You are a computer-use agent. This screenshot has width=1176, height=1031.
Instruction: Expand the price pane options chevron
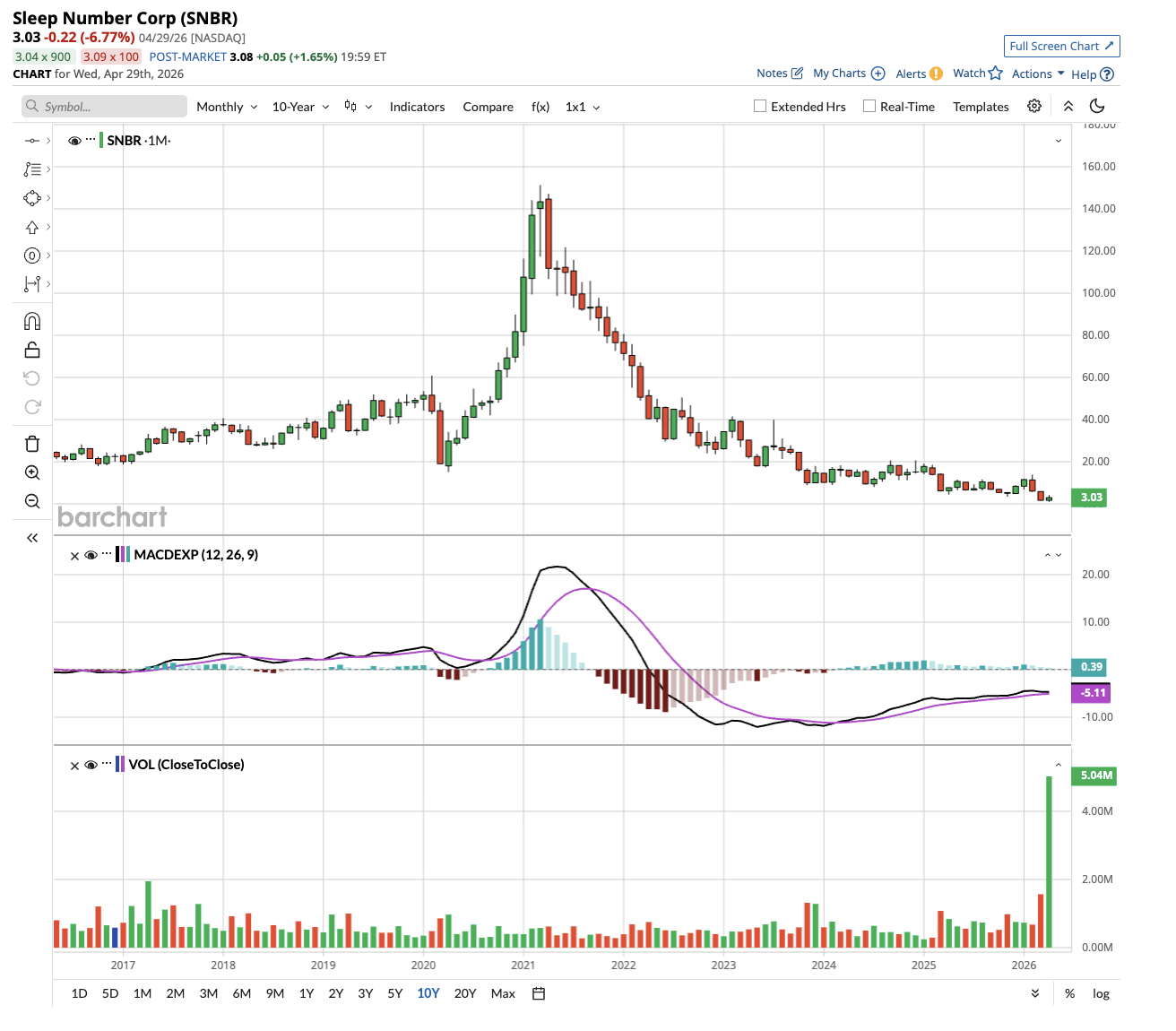pyautogui.click(x=1059, y=141)
